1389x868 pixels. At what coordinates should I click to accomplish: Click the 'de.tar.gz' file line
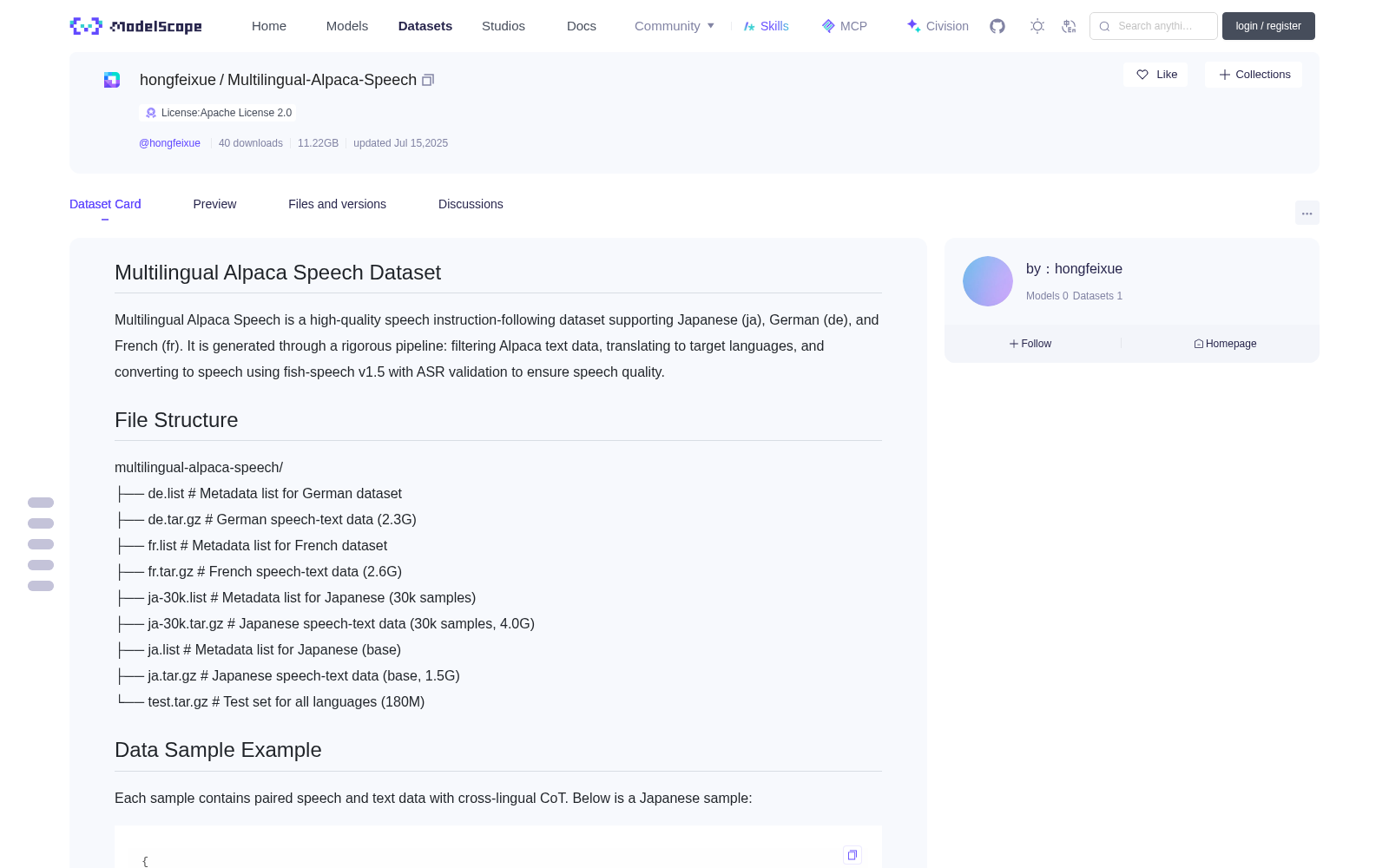(267, 519)
